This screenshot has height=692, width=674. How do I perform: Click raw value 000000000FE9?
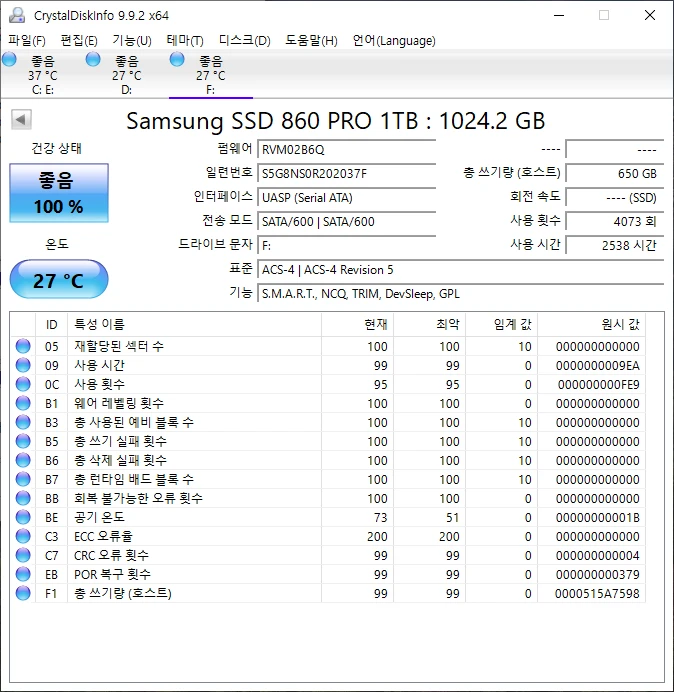point(599,385)
